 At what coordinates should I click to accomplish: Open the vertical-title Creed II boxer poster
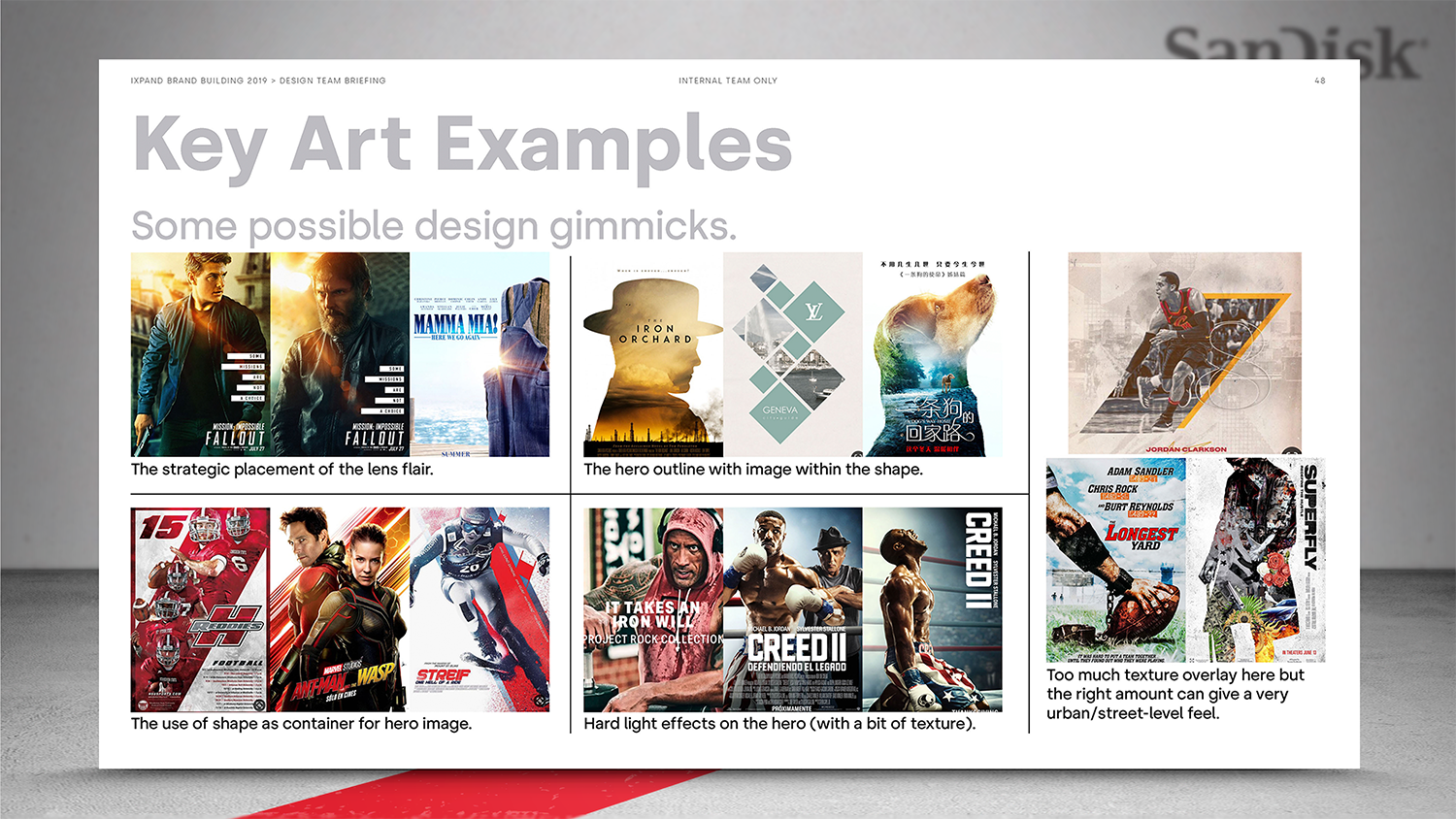click(933, 609)
